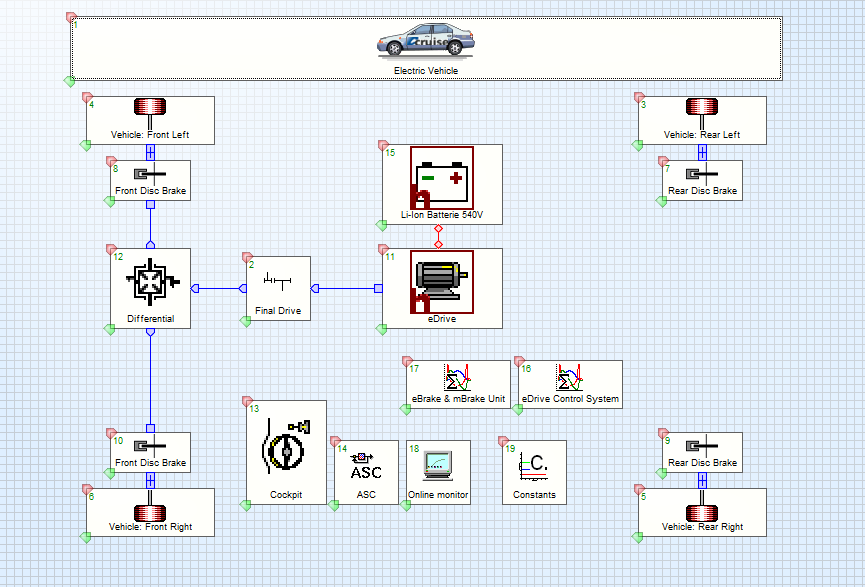Click the red pin on the Li-Ion Batterie block

click(x=383, y=145)
